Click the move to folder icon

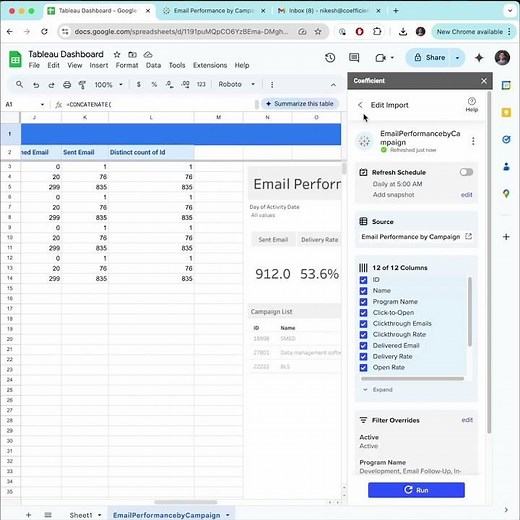[x=132, y=54]
